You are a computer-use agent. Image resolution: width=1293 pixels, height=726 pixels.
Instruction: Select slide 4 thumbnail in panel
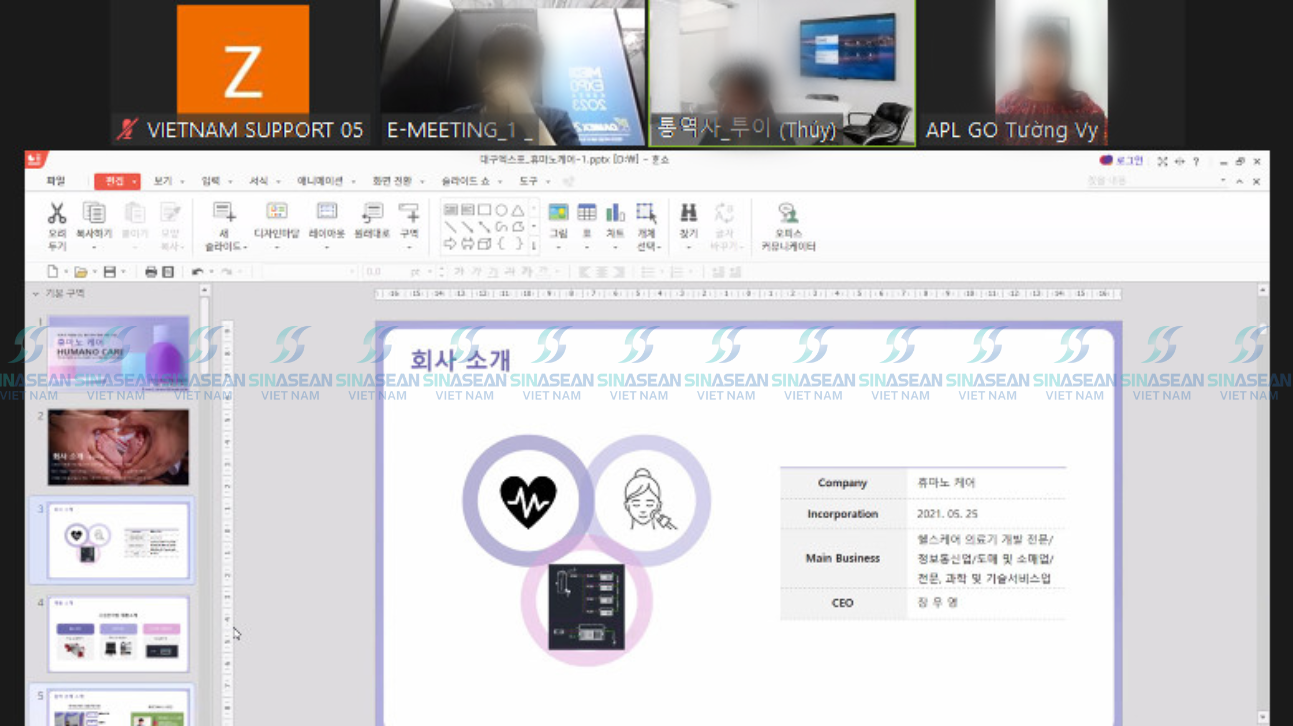[118, 635]
